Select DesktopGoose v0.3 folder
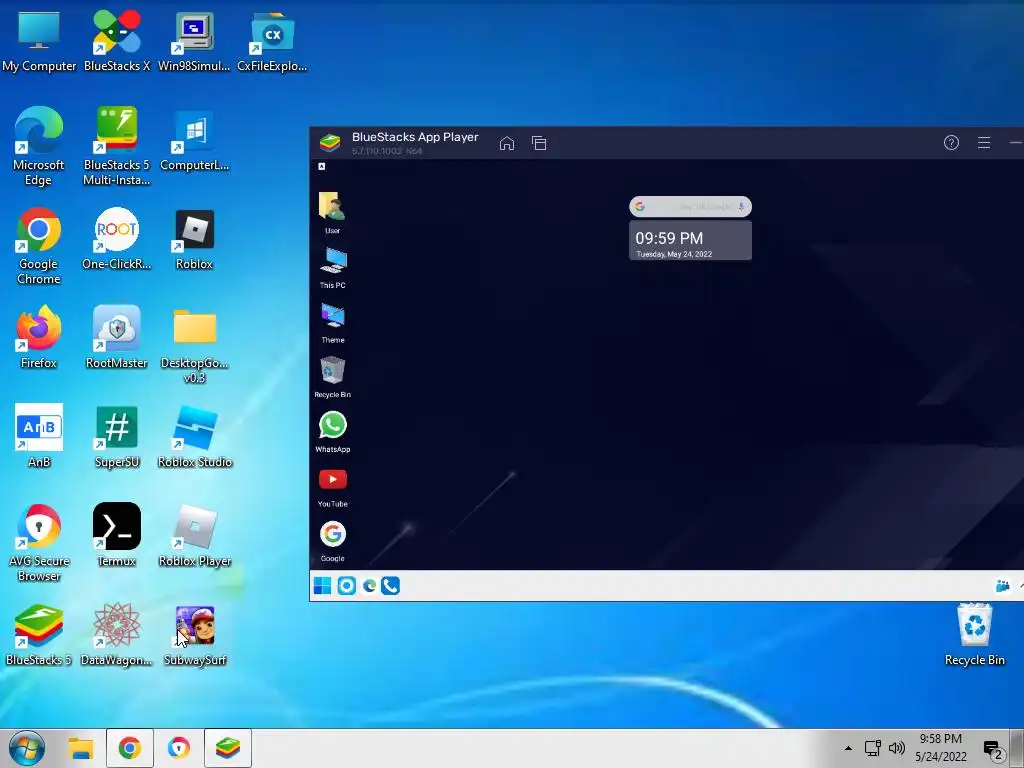Screen dimensions: 1024x768 [194, 345]
